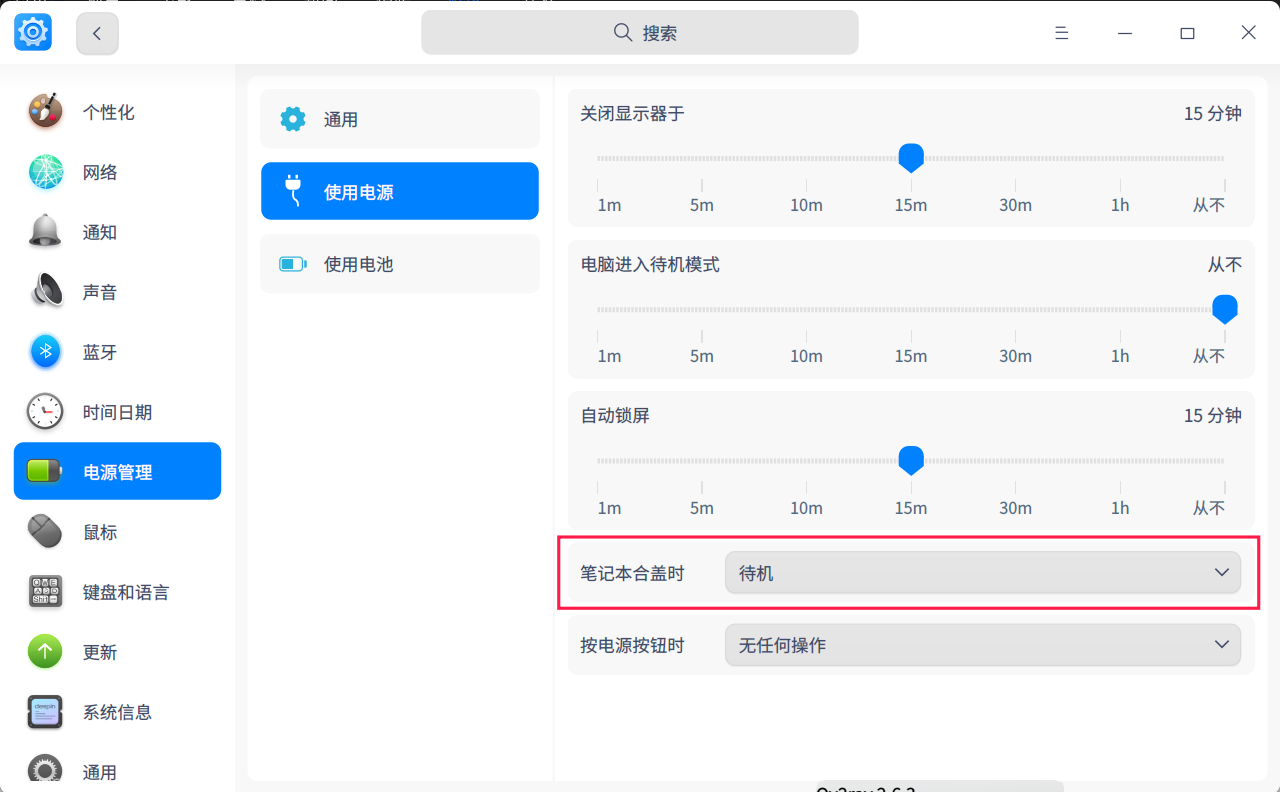Maximize the Control Center window
Screen dimensions: 1280x792
coord(1187,33)
